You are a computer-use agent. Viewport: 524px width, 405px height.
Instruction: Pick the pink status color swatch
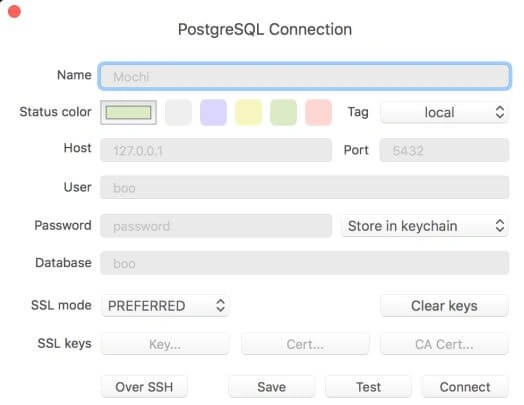tap(318, 112)
